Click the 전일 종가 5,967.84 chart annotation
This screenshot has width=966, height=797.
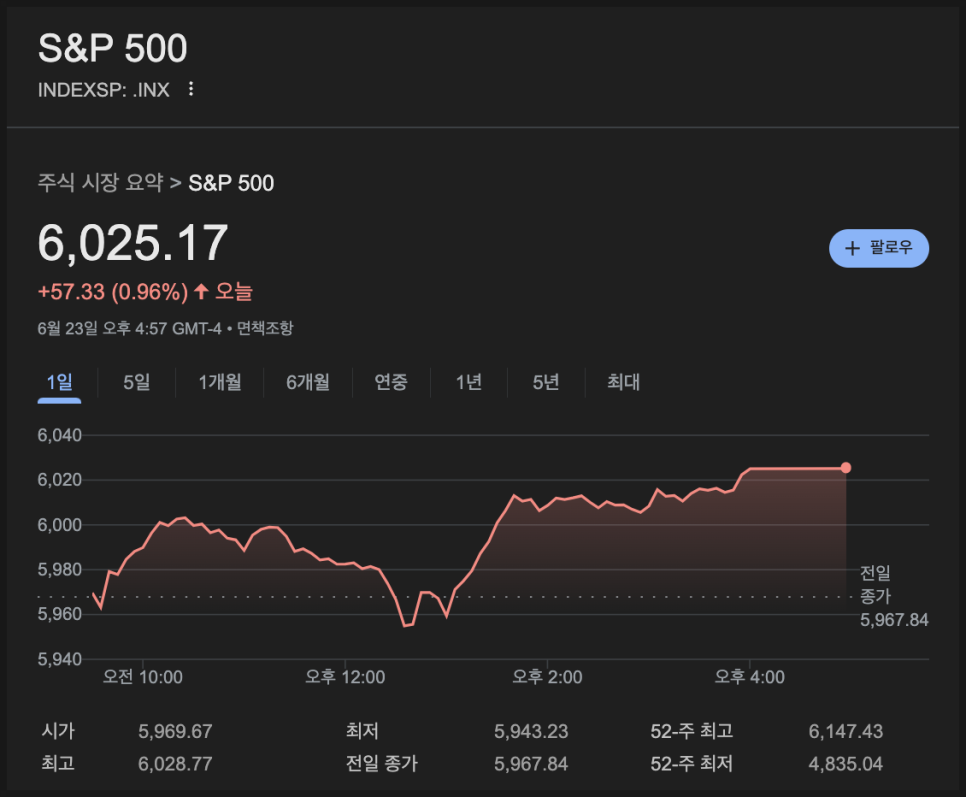click(894, 596)
